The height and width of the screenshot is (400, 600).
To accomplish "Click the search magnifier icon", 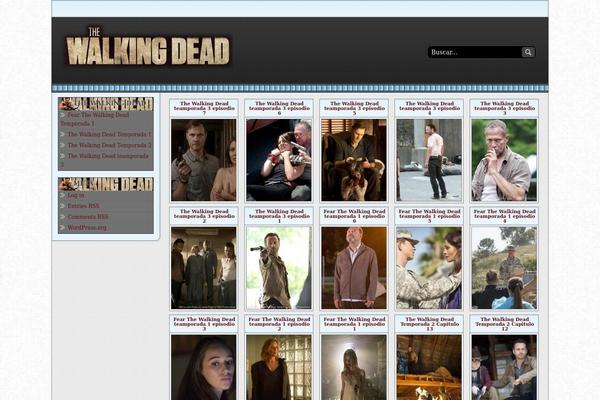I will point(528,52).
